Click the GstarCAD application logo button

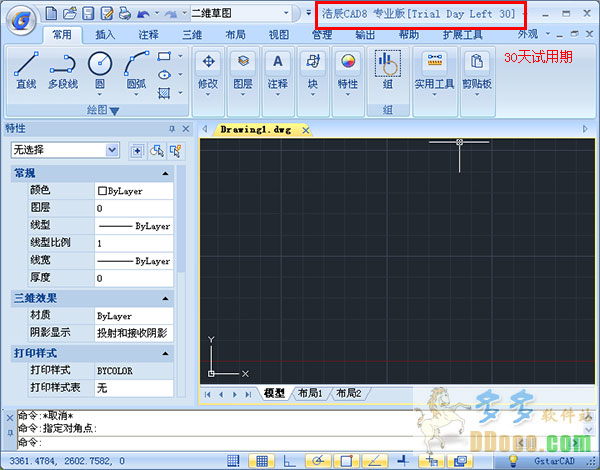click(x=21, y=20)
